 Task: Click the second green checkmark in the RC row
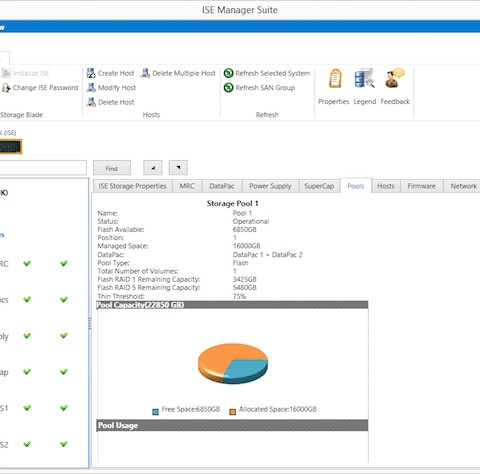click(x=64, y=263)
